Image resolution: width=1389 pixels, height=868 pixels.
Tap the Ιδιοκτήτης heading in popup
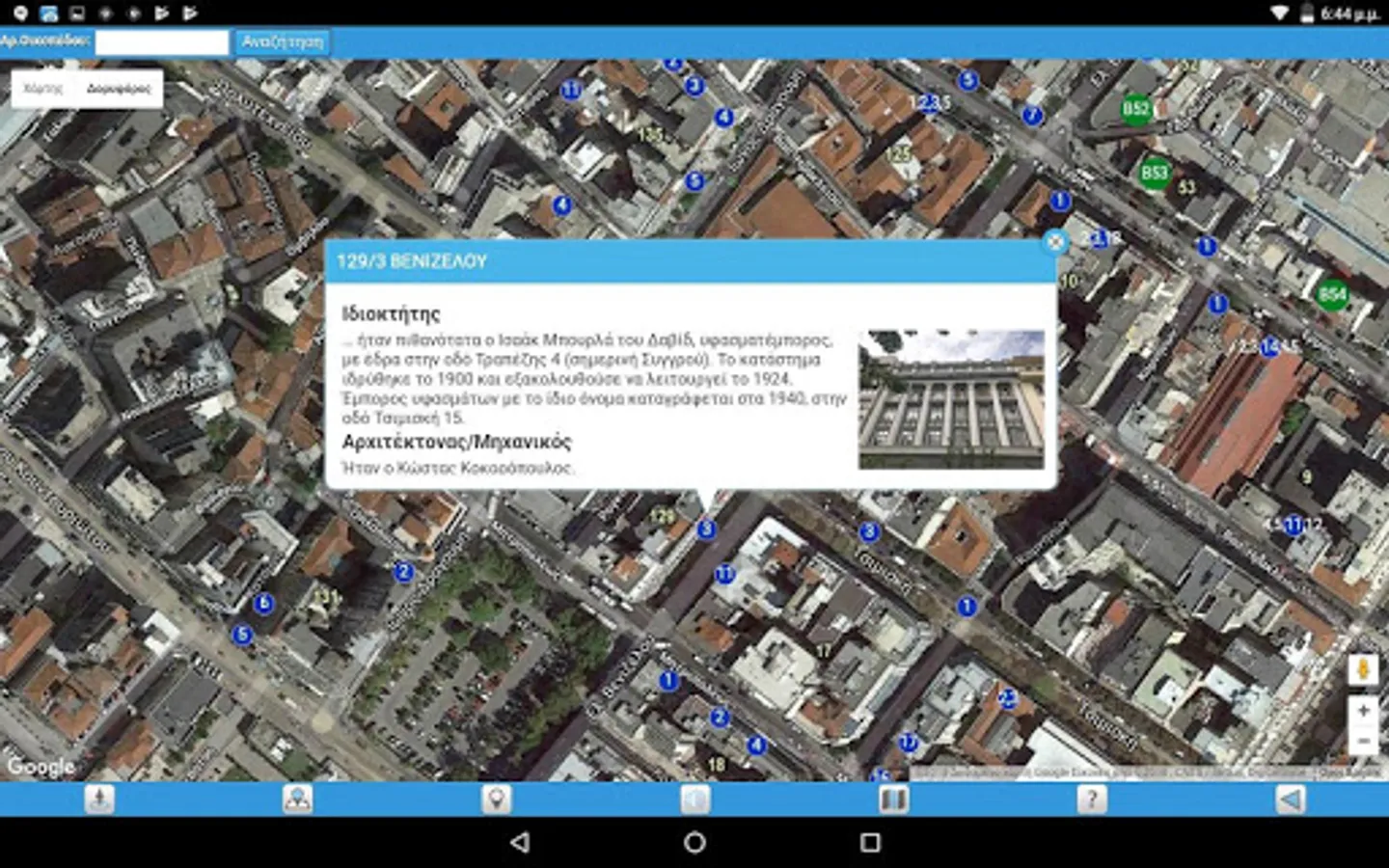391,313
